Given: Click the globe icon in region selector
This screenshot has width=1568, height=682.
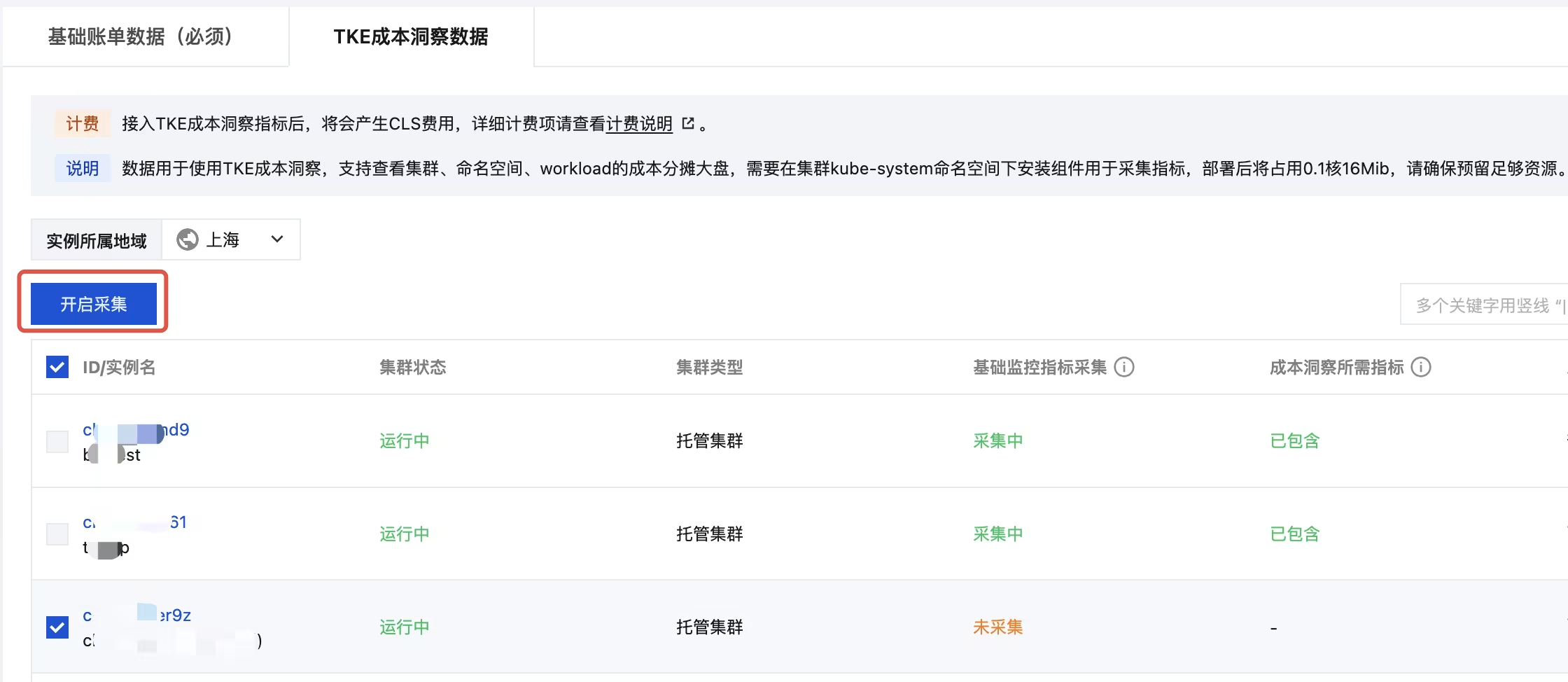Looking at the screenshot, I should coord(188,239).
